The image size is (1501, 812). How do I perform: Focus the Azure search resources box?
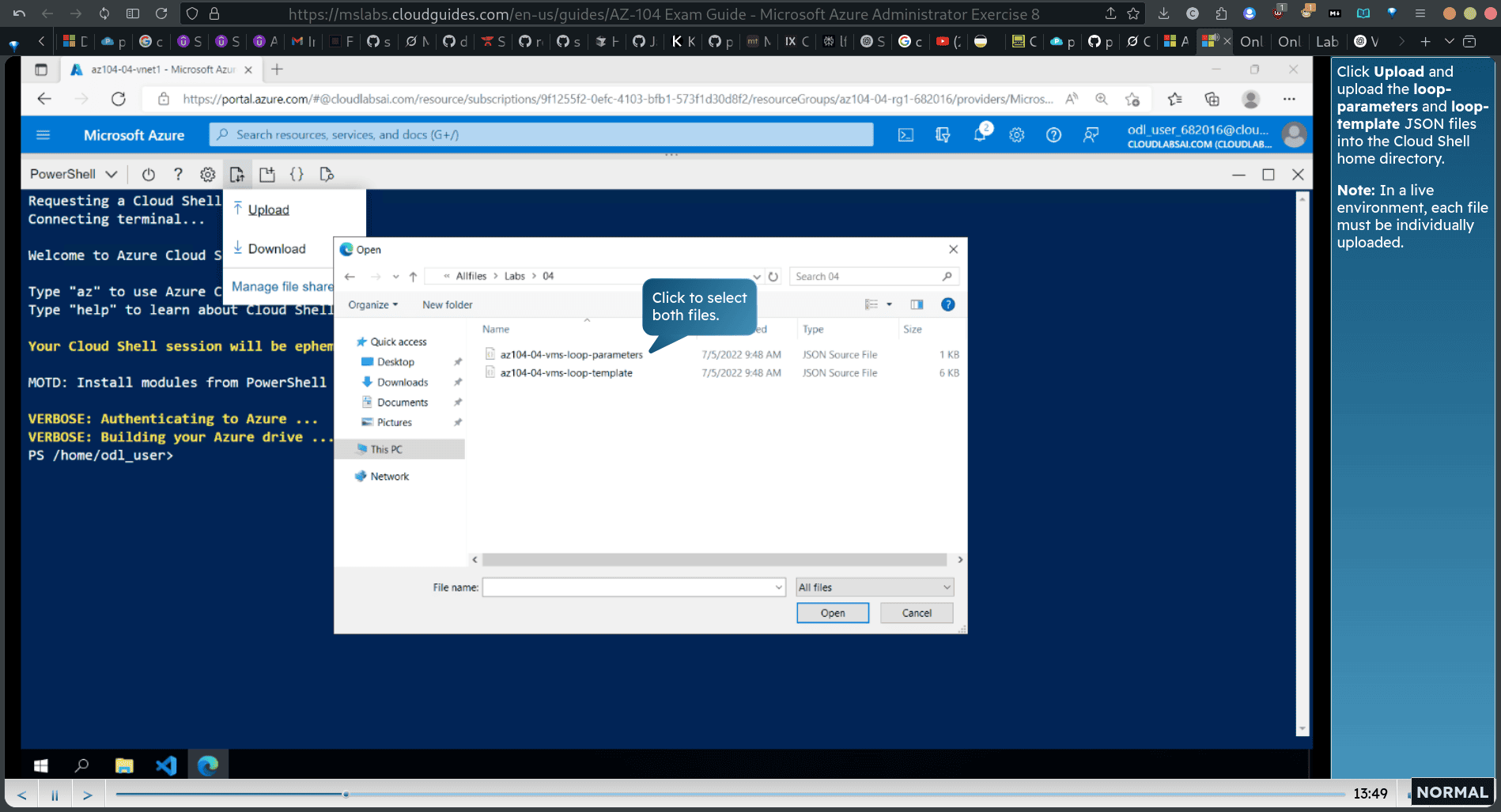click(x=542, y=135)
